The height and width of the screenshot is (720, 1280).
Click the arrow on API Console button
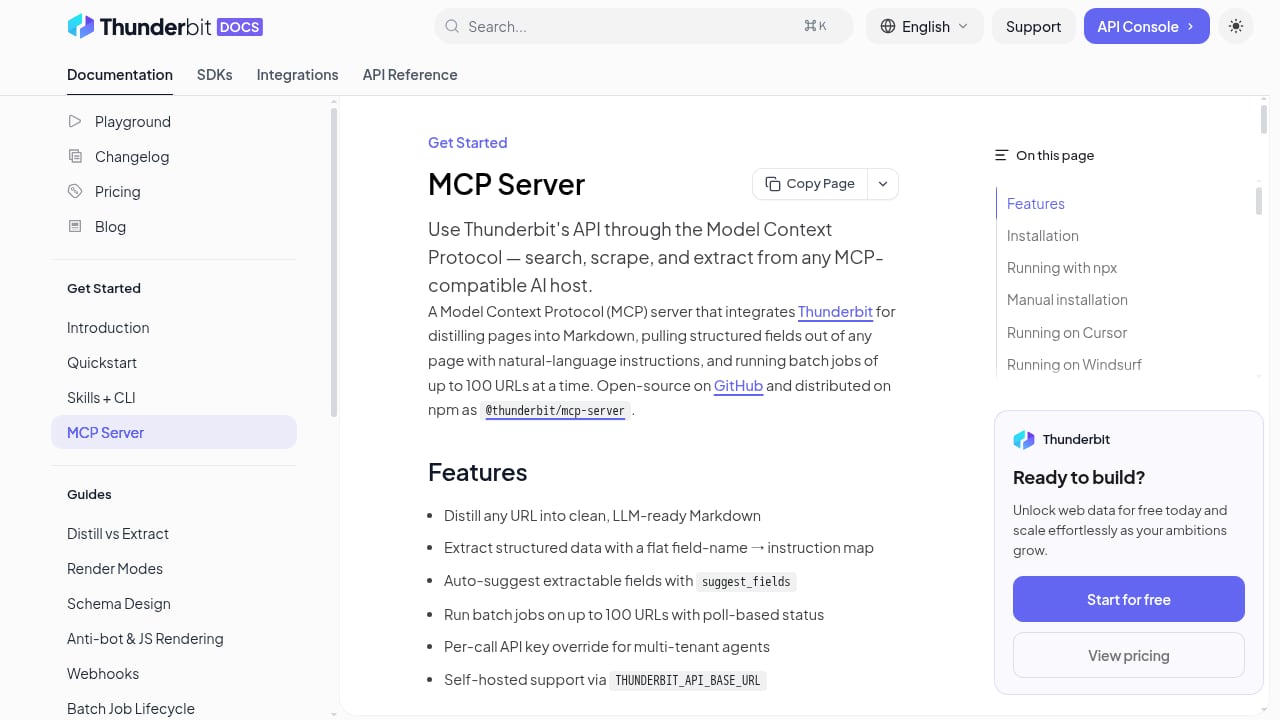(1190, 26)
